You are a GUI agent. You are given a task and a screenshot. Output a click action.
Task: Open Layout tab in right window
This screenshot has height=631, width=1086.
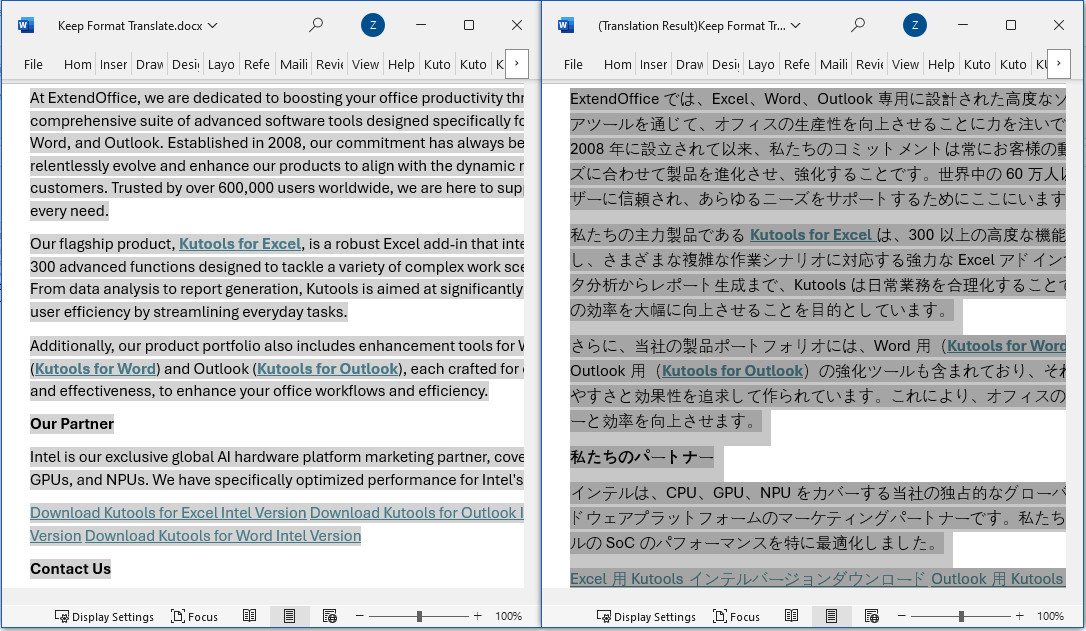click(x=761, y=64)
